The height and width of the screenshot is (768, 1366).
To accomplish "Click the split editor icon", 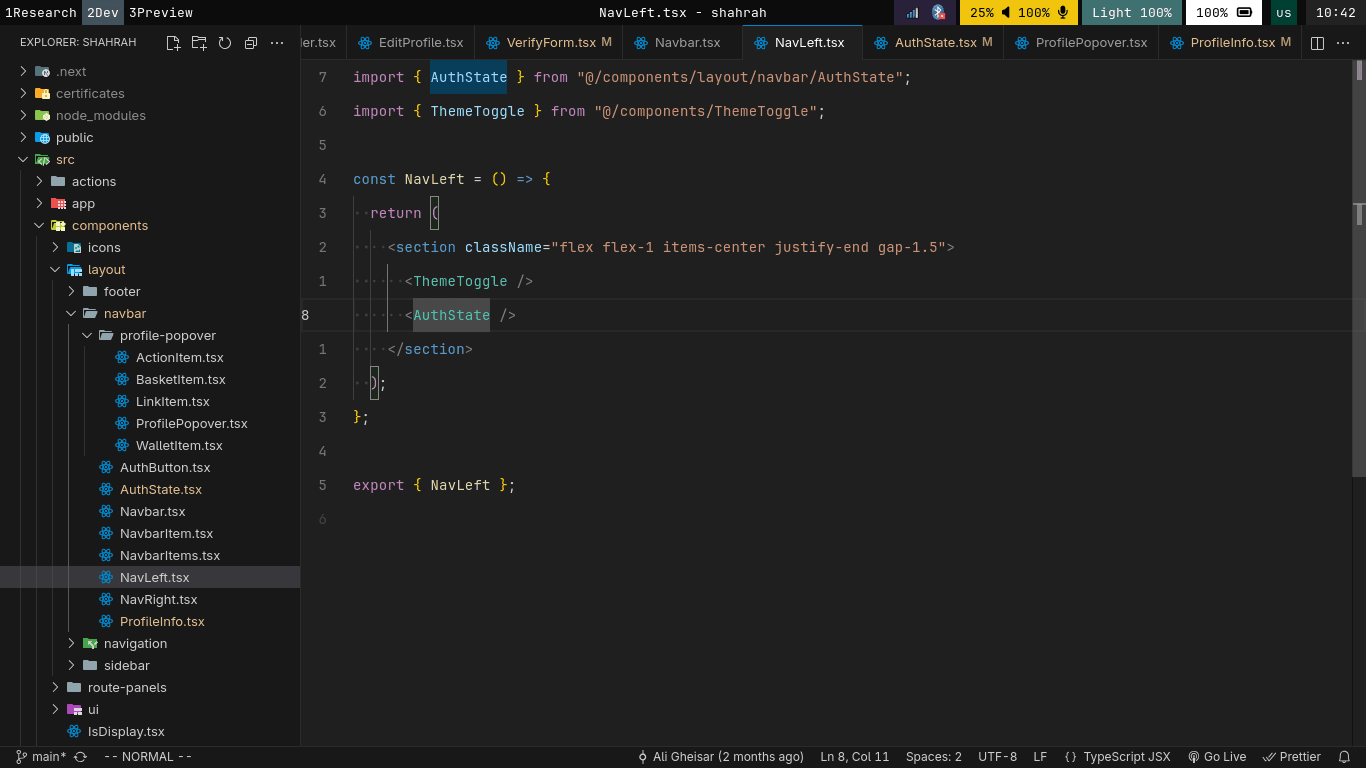I will tap(1317, 43).
